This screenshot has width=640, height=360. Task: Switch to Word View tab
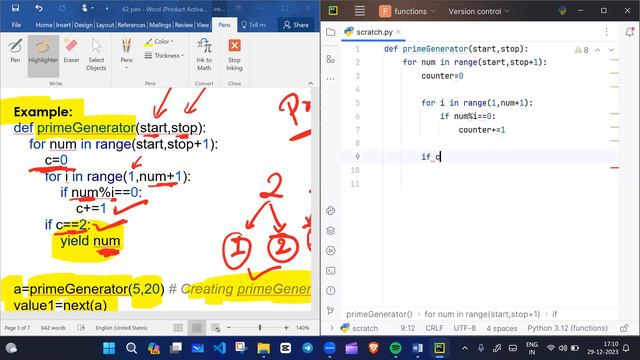202,25
